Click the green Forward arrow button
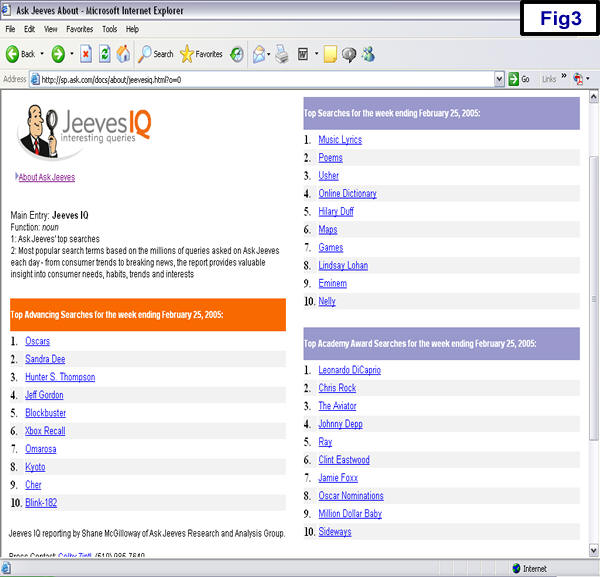The height and width of the screenshot is (577, 600). [x=58, y=54]
